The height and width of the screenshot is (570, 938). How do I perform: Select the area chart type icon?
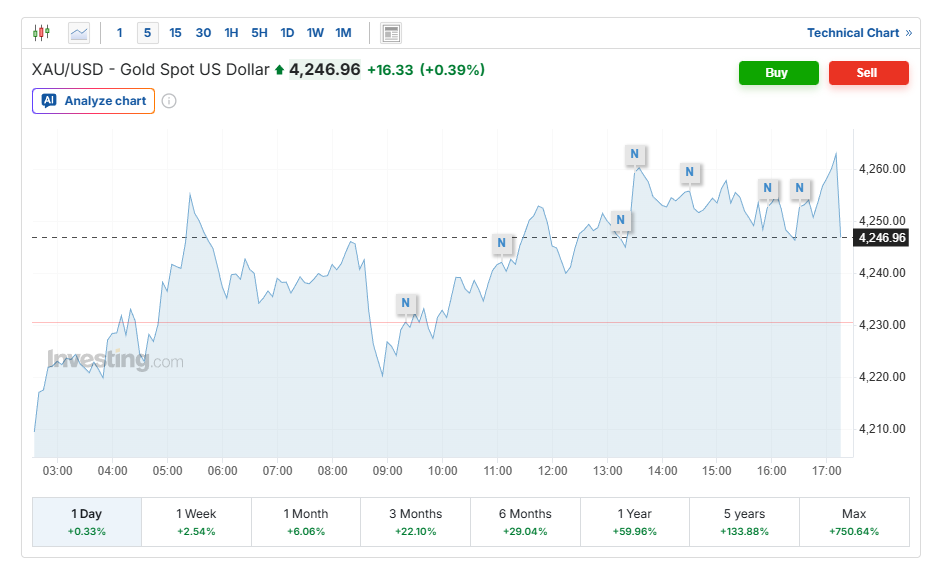(79, 33)
